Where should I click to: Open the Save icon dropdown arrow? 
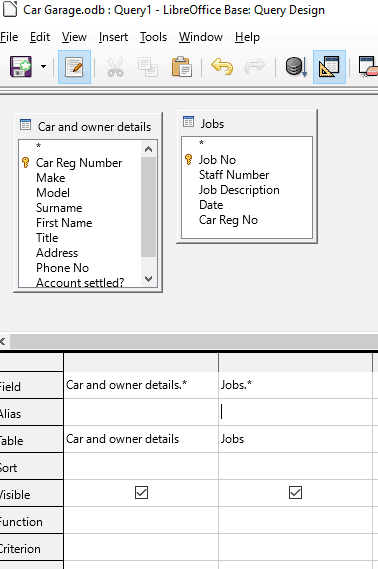pos(44,67)
